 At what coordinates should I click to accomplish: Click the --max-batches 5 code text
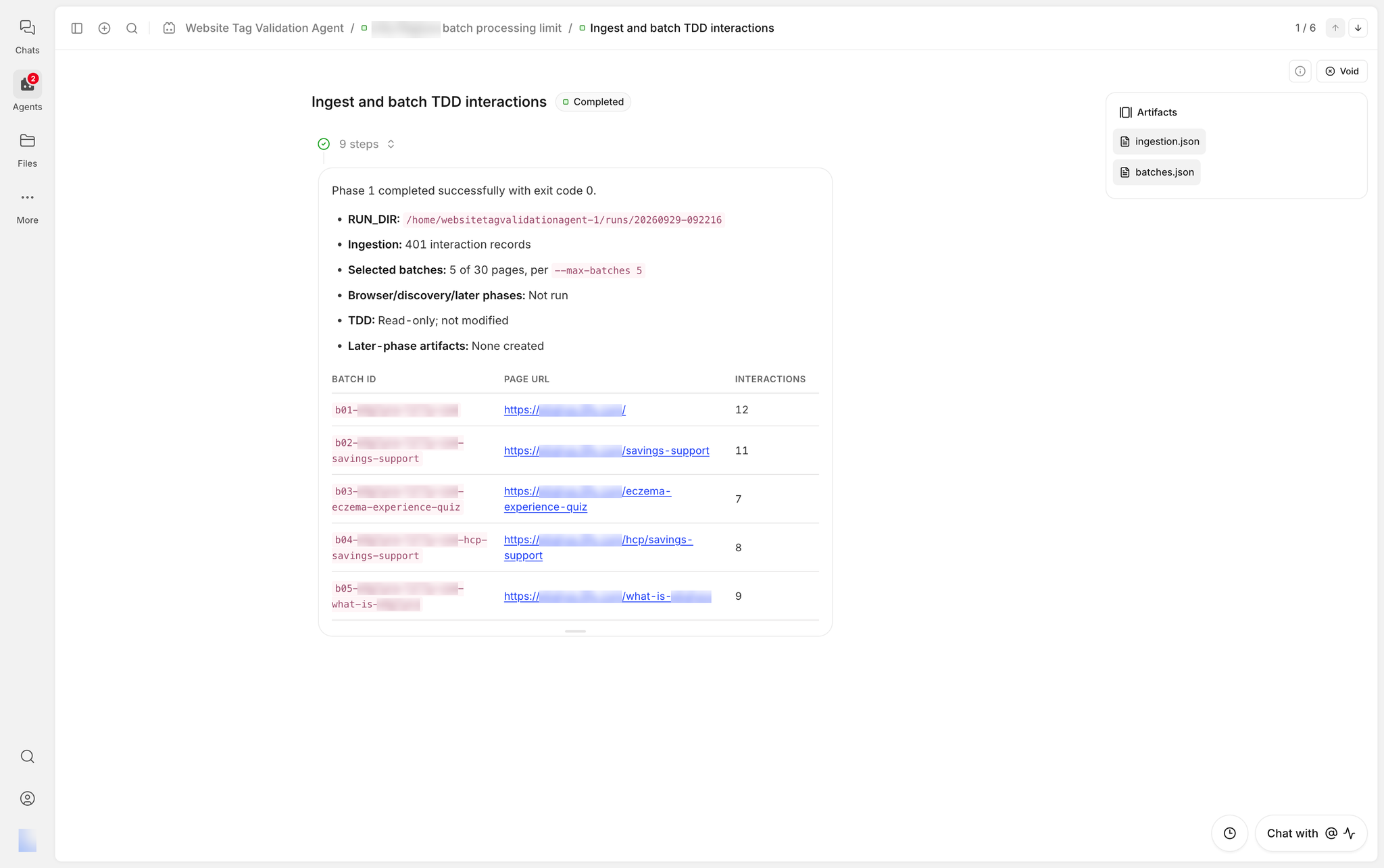click(598, 271)
